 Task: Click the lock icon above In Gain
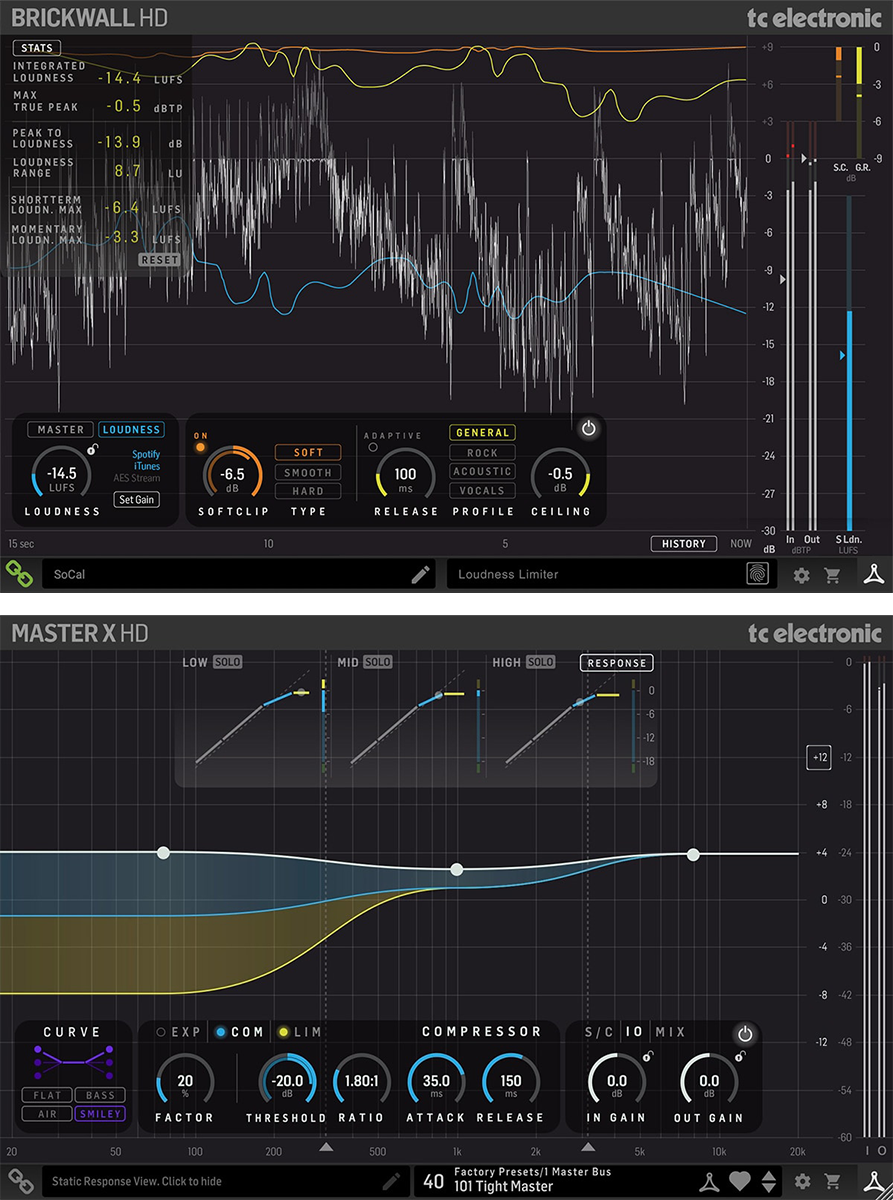tap(648, 1056)
